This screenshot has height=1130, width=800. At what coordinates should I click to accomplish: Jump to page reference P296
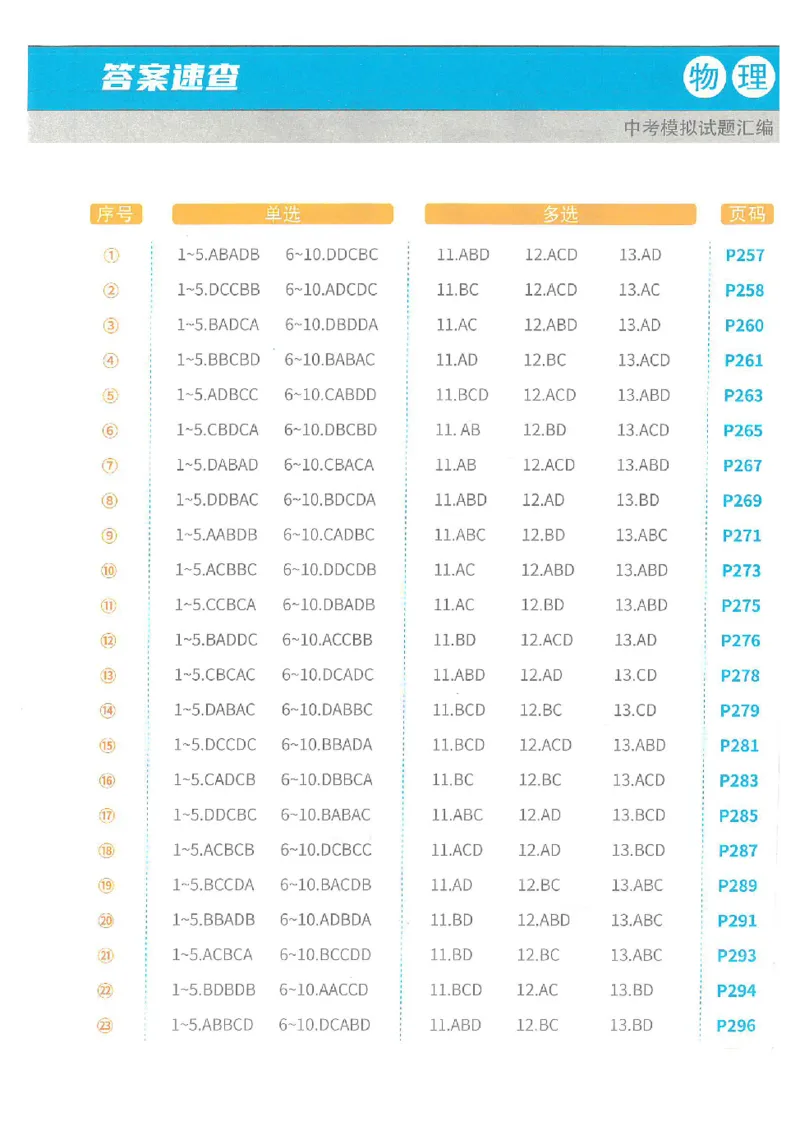[736, 1025]
